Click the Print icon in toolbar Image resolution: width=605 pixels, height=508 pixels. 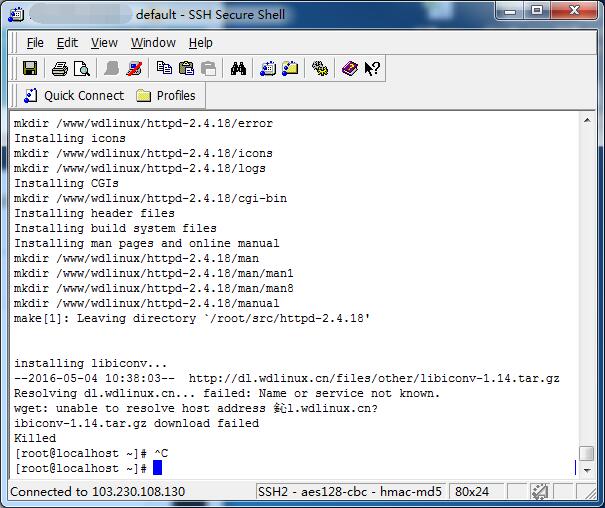[x=59, y=69]
